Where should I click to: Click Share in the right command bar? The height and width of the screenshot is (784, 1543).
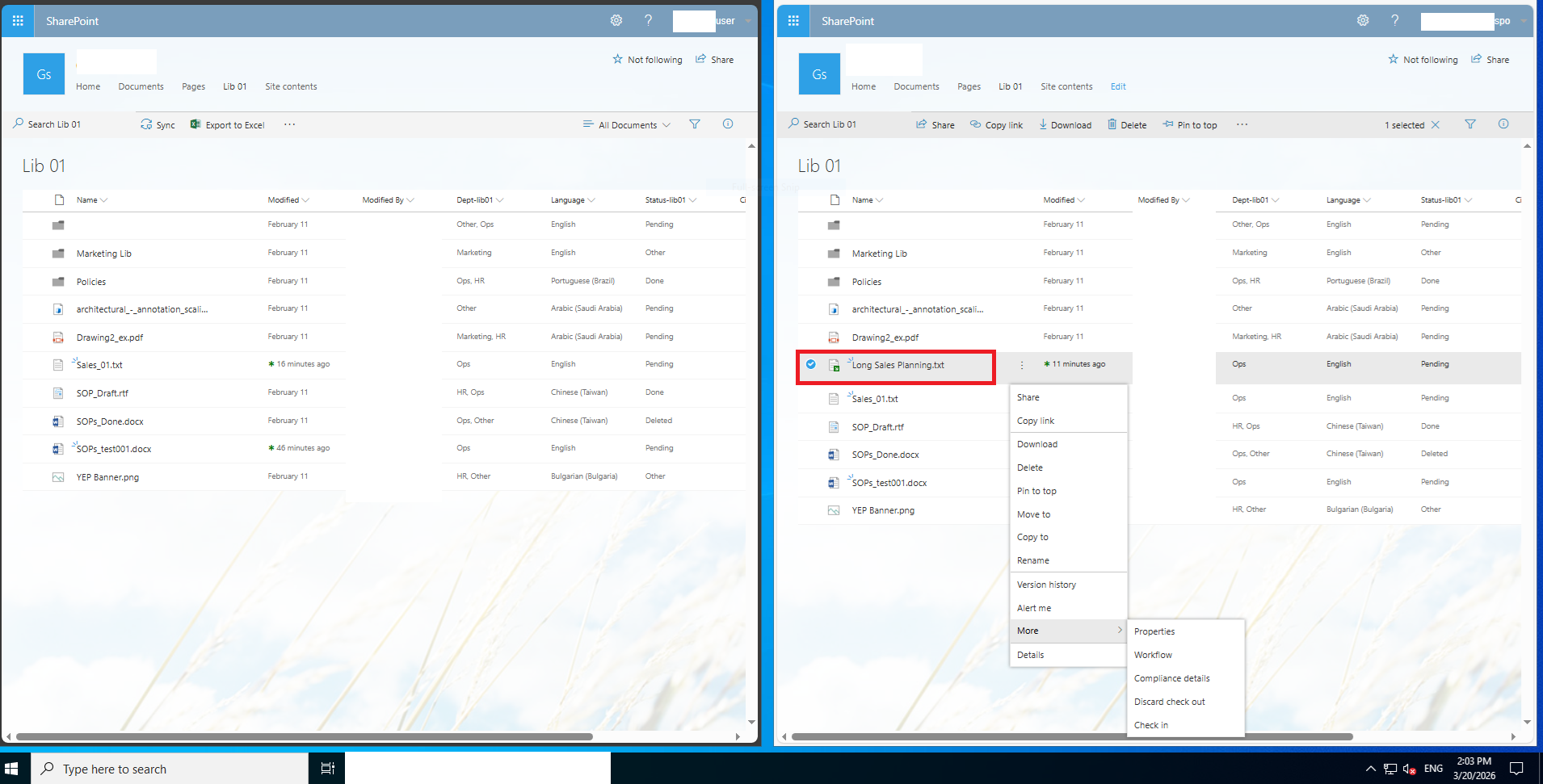click(x=935, y=125)
